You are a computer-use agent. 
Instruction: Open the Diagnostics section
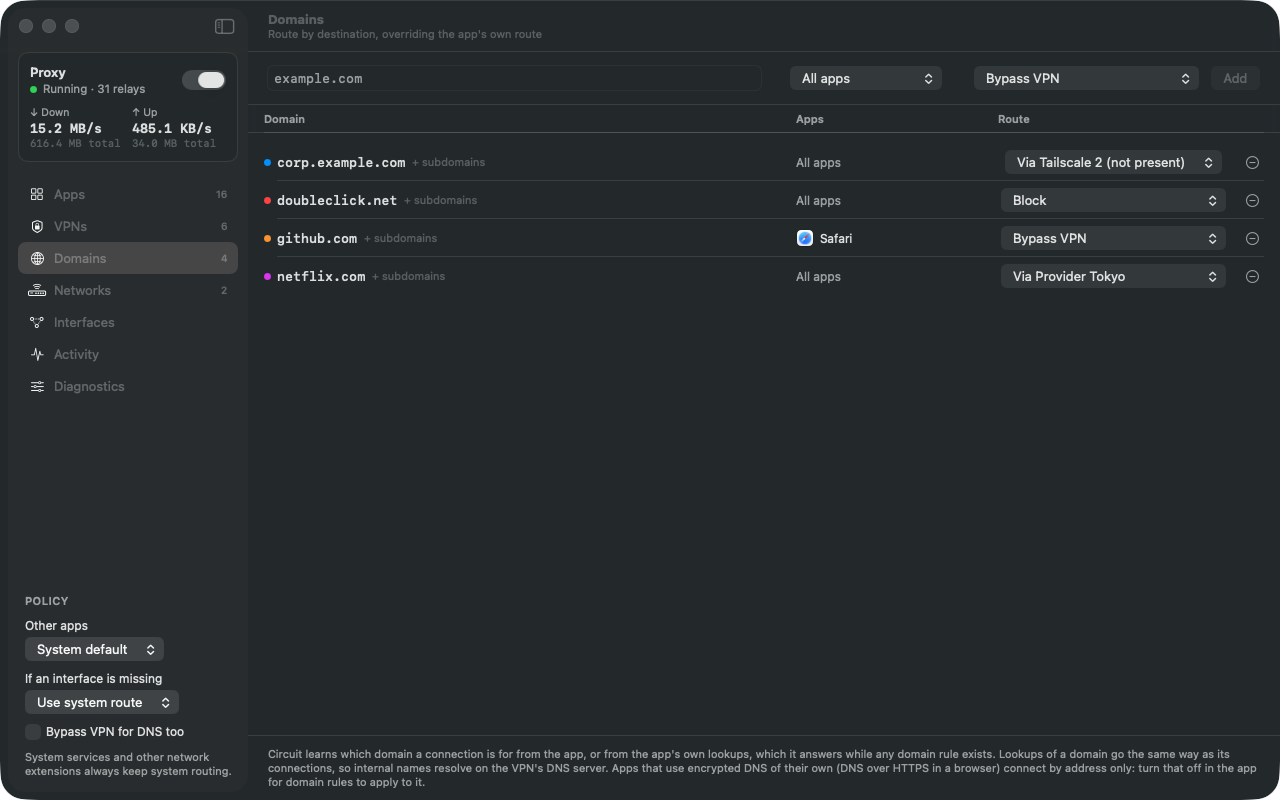coord(128,386)
